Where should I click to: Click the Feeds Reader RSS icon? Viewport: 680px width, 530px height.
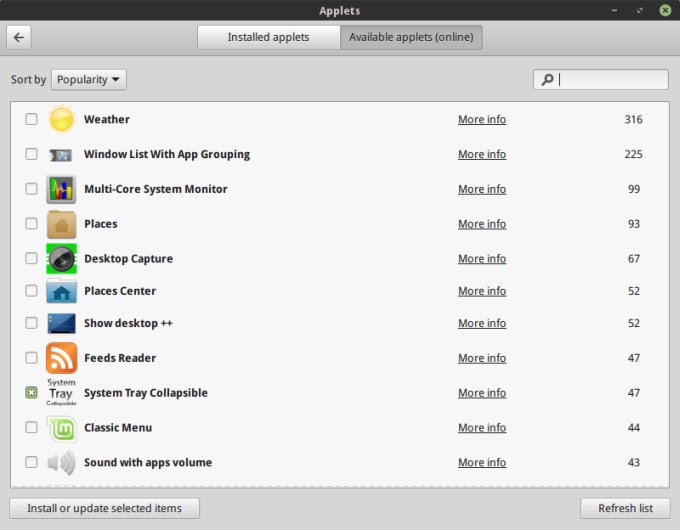[x=61, y=358]
